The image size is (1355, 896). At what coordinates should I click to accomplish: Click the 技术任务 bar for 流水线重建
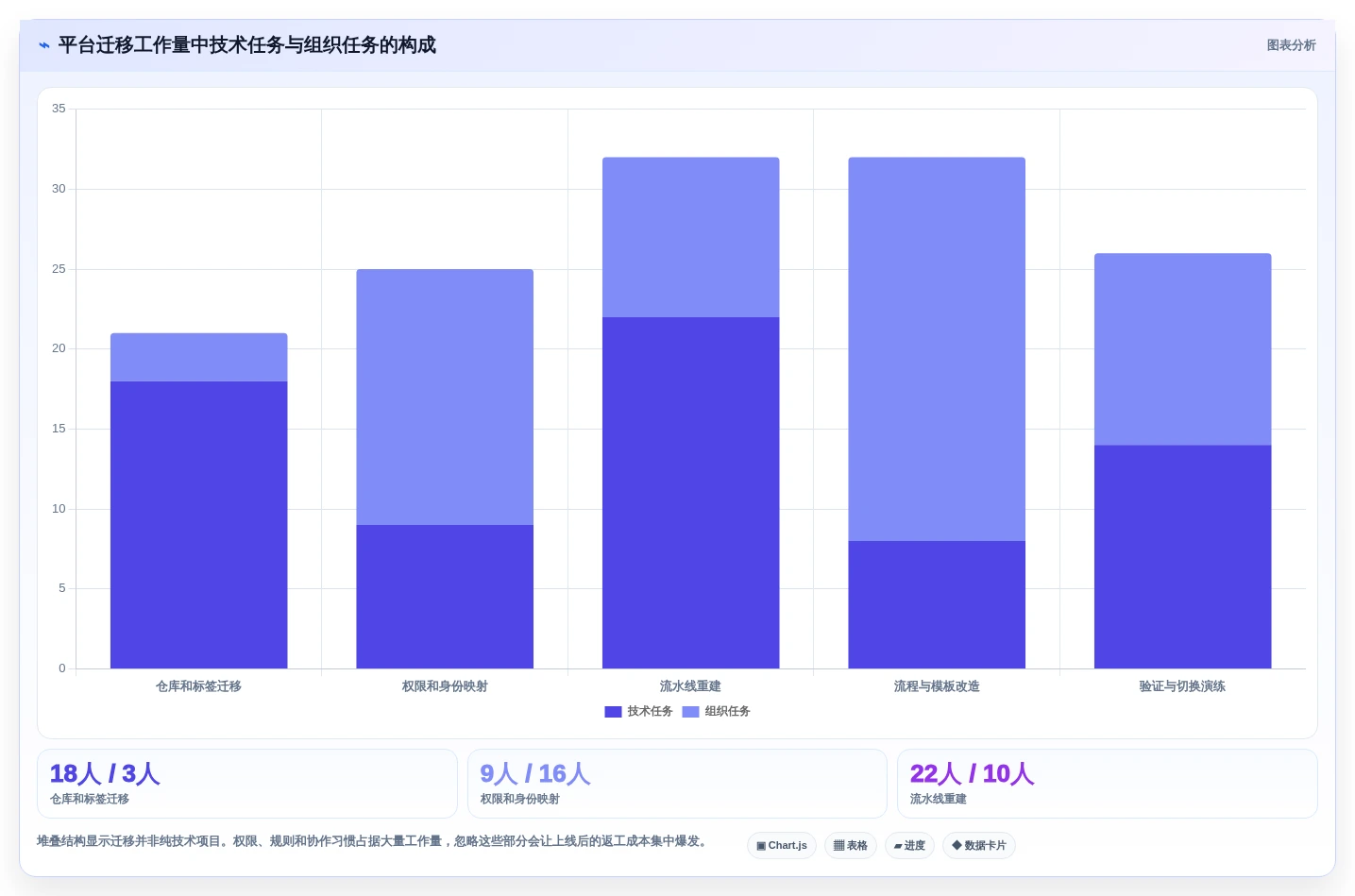(691, 493)
